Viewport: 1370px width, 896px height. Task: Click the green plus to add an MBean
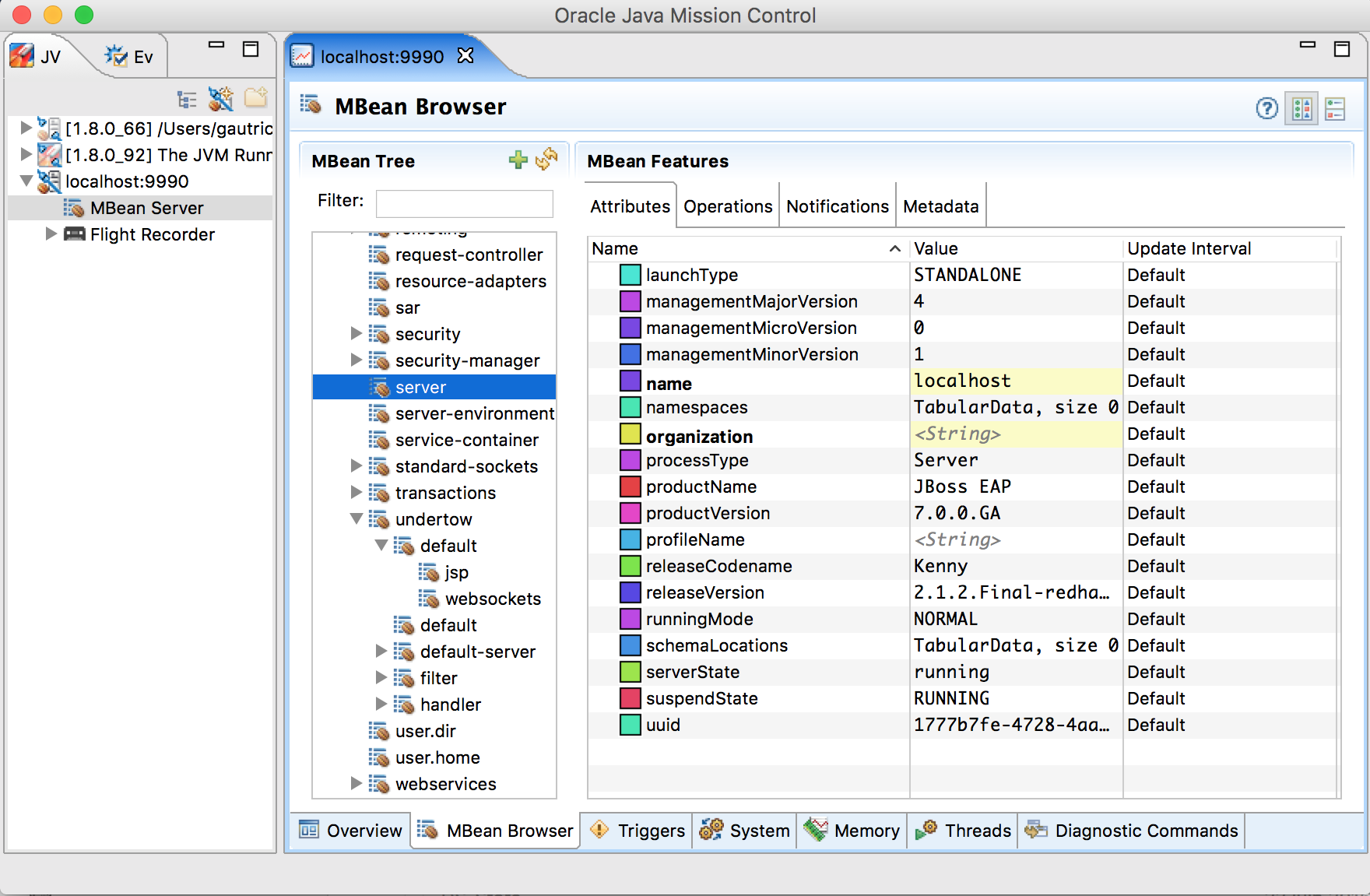coord(518,160)
